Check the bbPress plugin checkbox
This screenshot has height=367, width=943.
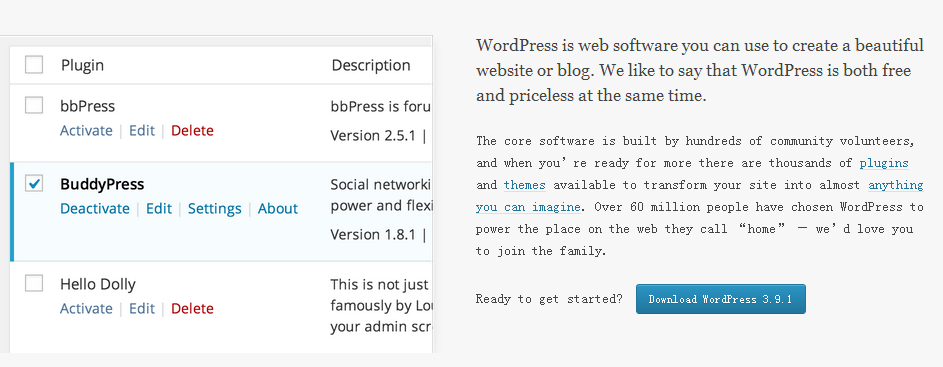(34, 105)
